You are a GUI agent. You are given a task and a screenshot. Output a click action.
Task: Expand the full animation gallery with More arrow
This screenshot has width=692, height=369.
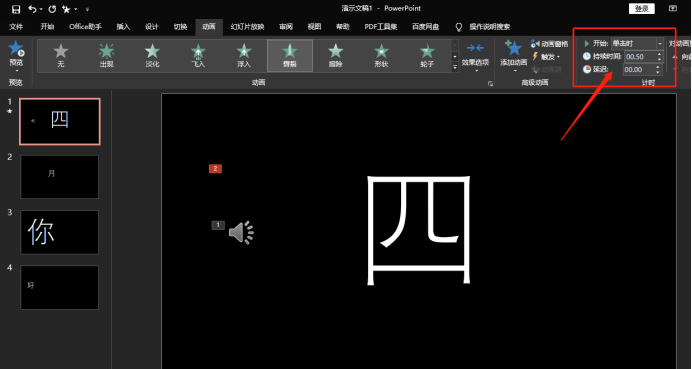[x=455, y=67]
